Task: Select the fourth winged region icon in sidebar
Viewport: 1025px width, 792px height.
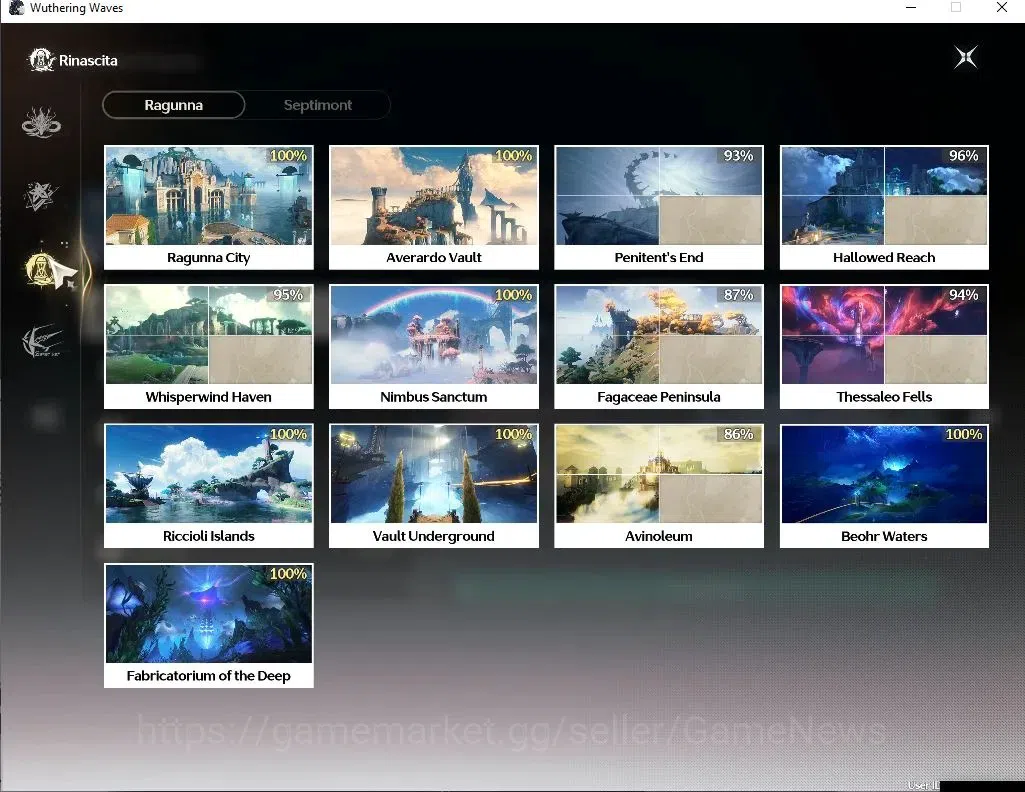Action: pyautogui.click(x=42, y=341)
